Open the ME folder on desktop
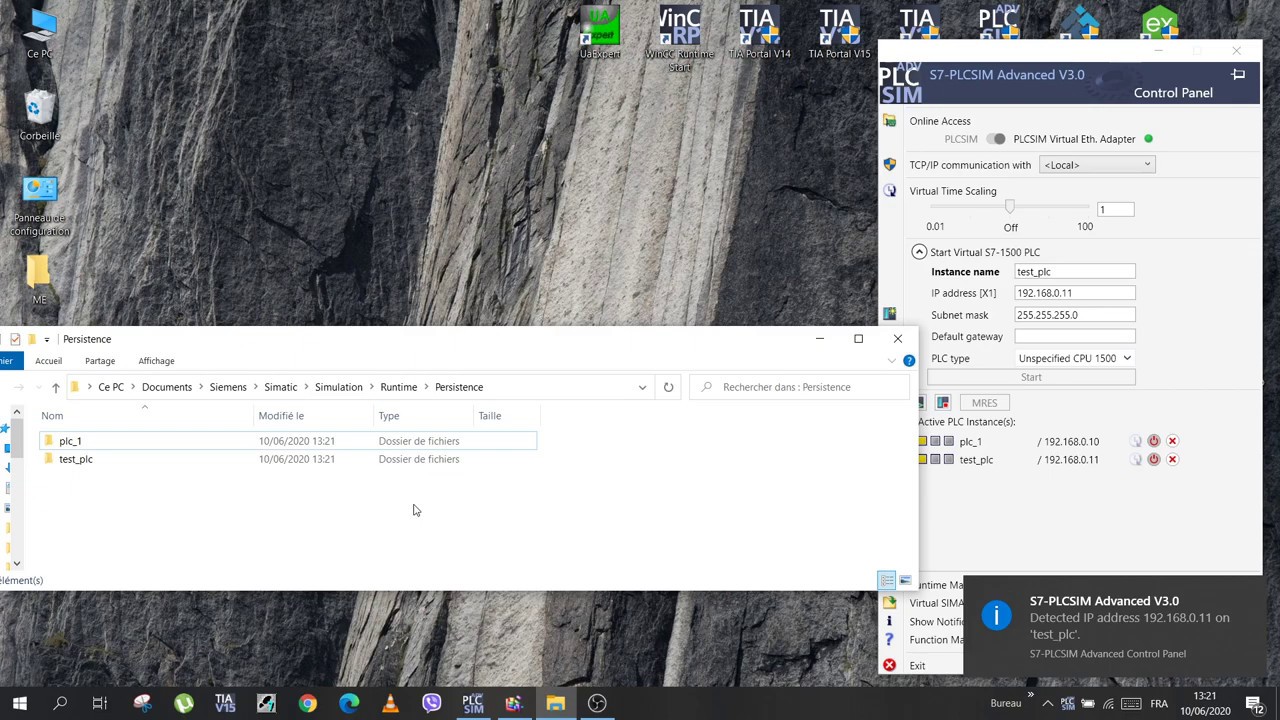Image resolution: width=1280 pixels, height=720 pixels. (39, 280)
